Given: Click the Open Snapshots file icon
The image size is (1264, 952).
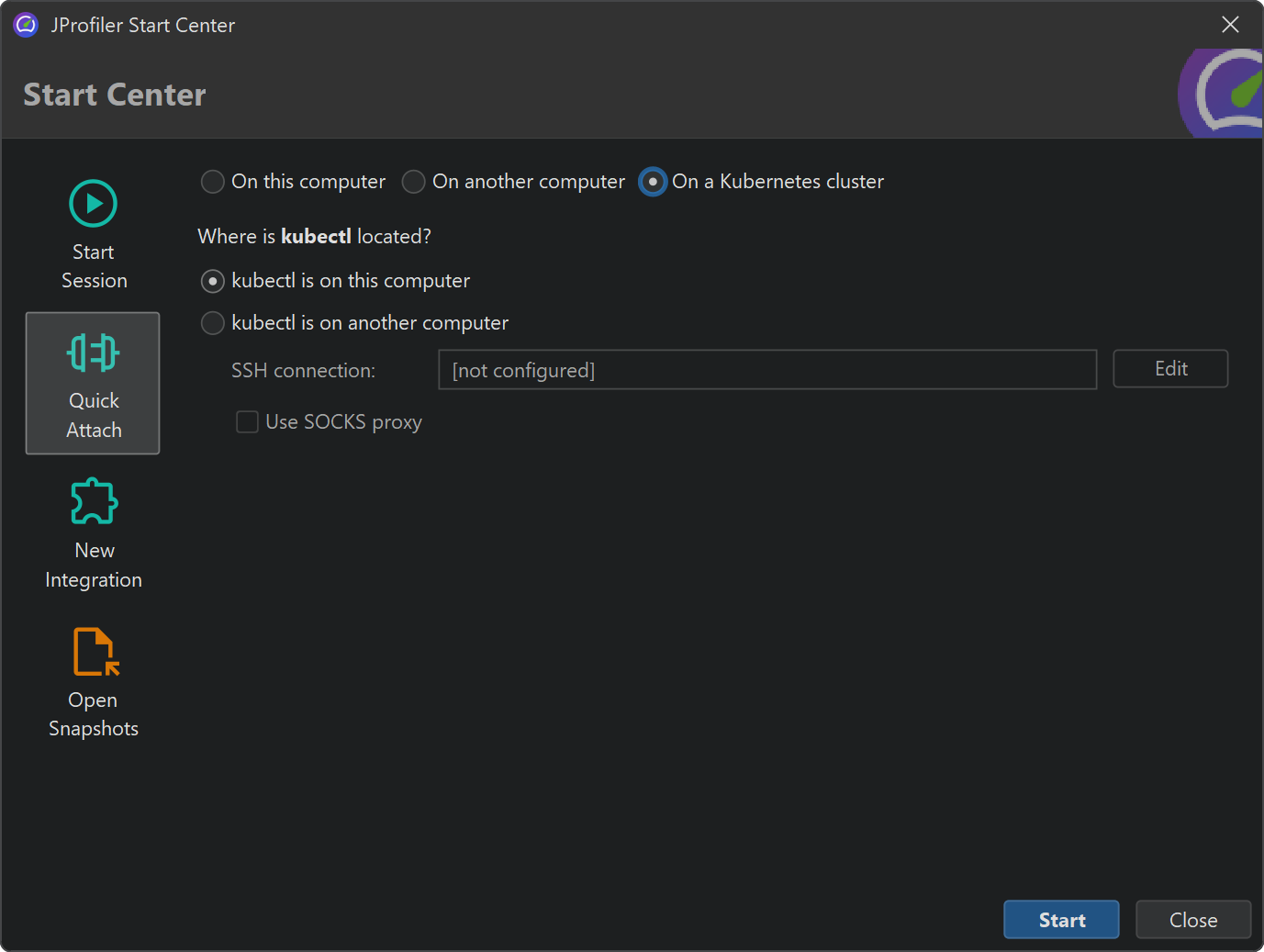Looking at the screenshot, I should (x=95, y=651).
